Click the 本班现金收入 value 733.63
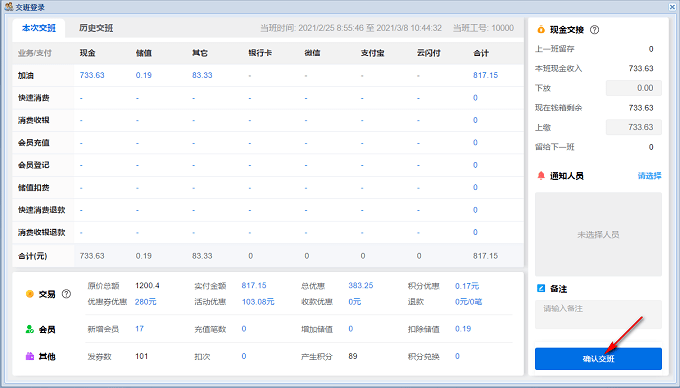Screen dimensions: 680x388 641,68
